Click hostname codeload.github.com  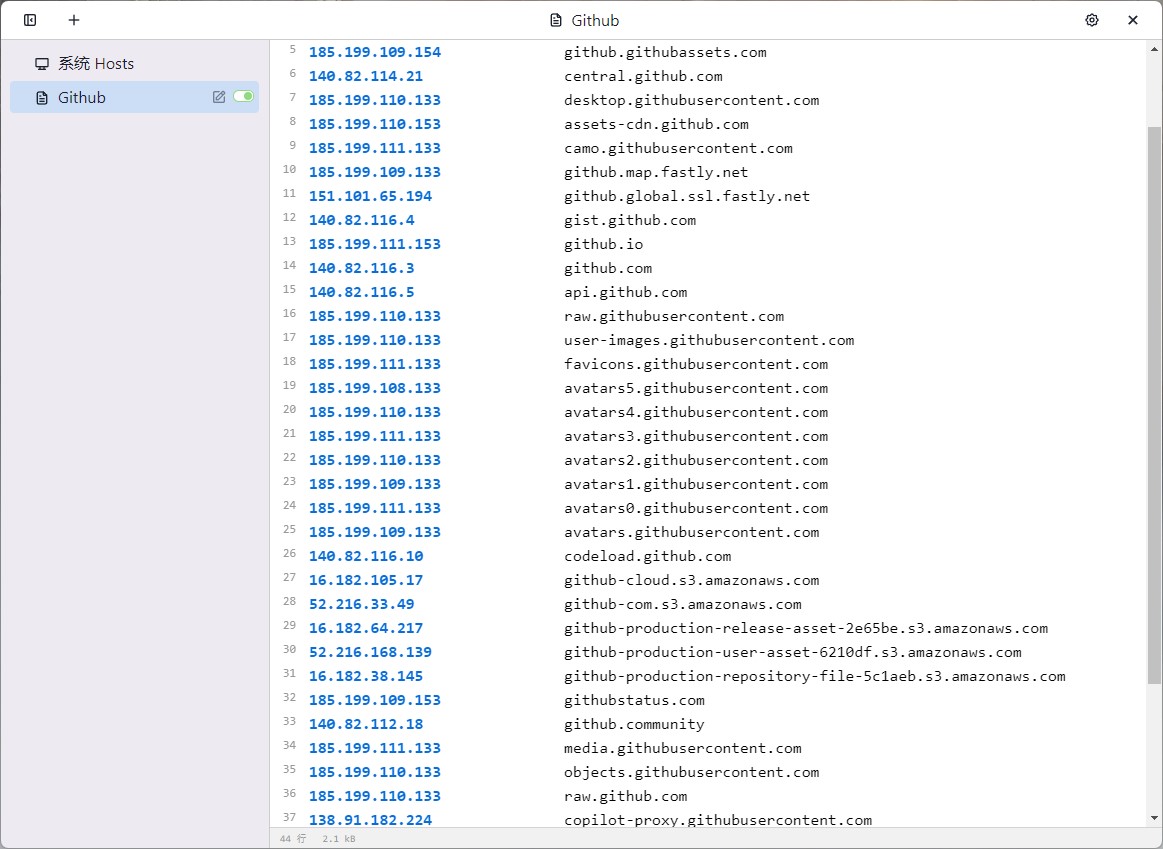[x=648, y=556]
